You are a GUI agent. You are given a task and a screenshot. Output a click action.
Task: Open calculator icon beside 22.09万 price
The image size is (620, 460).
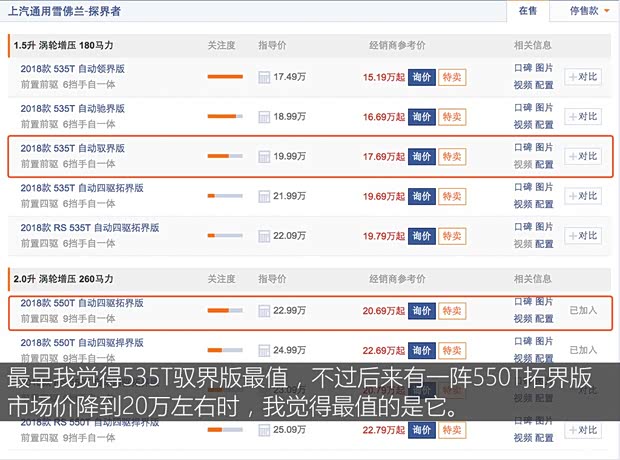click(x=264, y=236)
